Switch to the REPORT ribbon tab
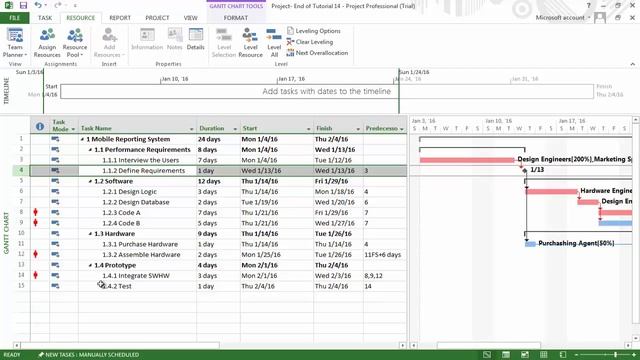 (x=120, y=18)
